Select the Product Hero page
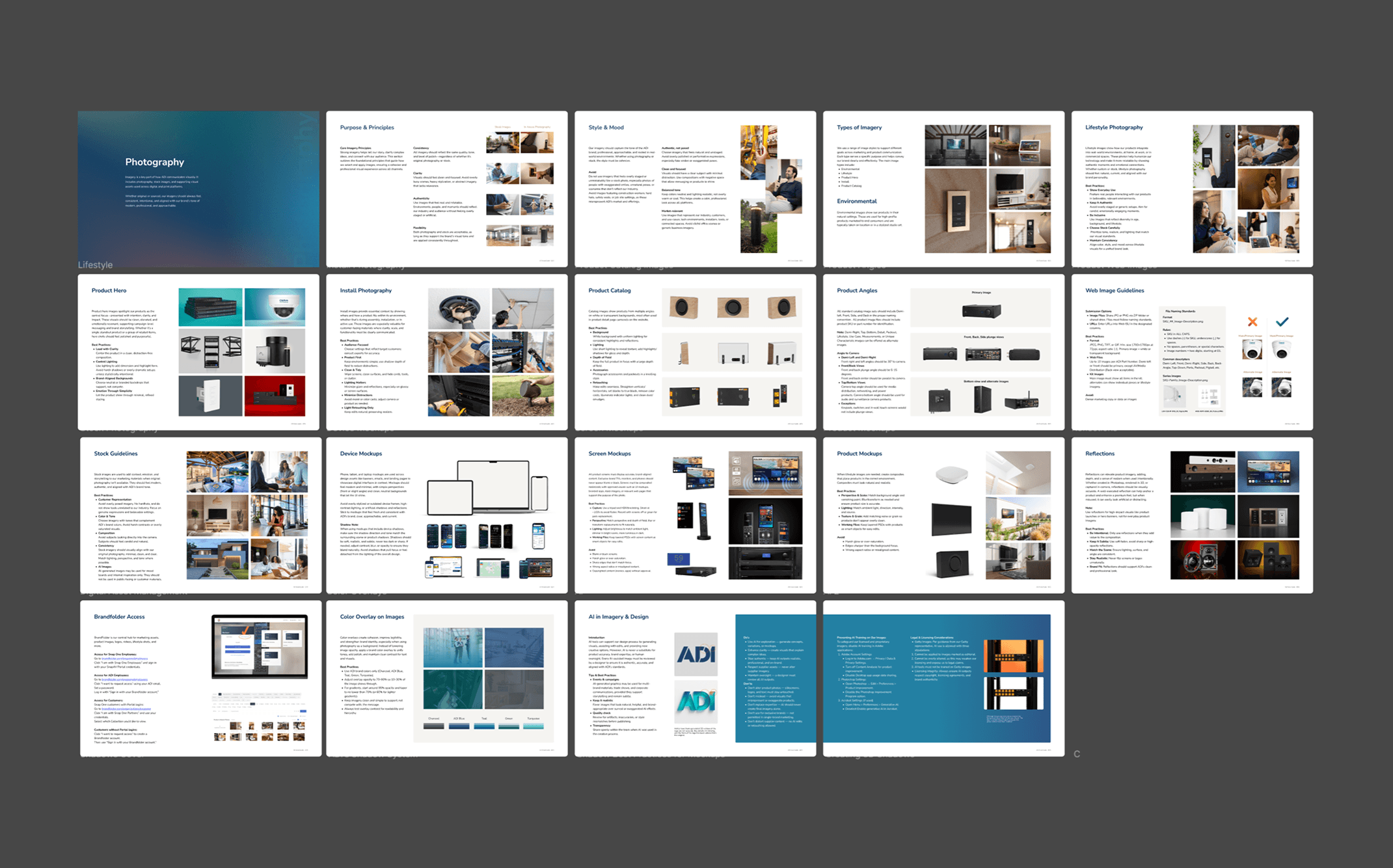The image size is (1393, 868). pos(198,352)
